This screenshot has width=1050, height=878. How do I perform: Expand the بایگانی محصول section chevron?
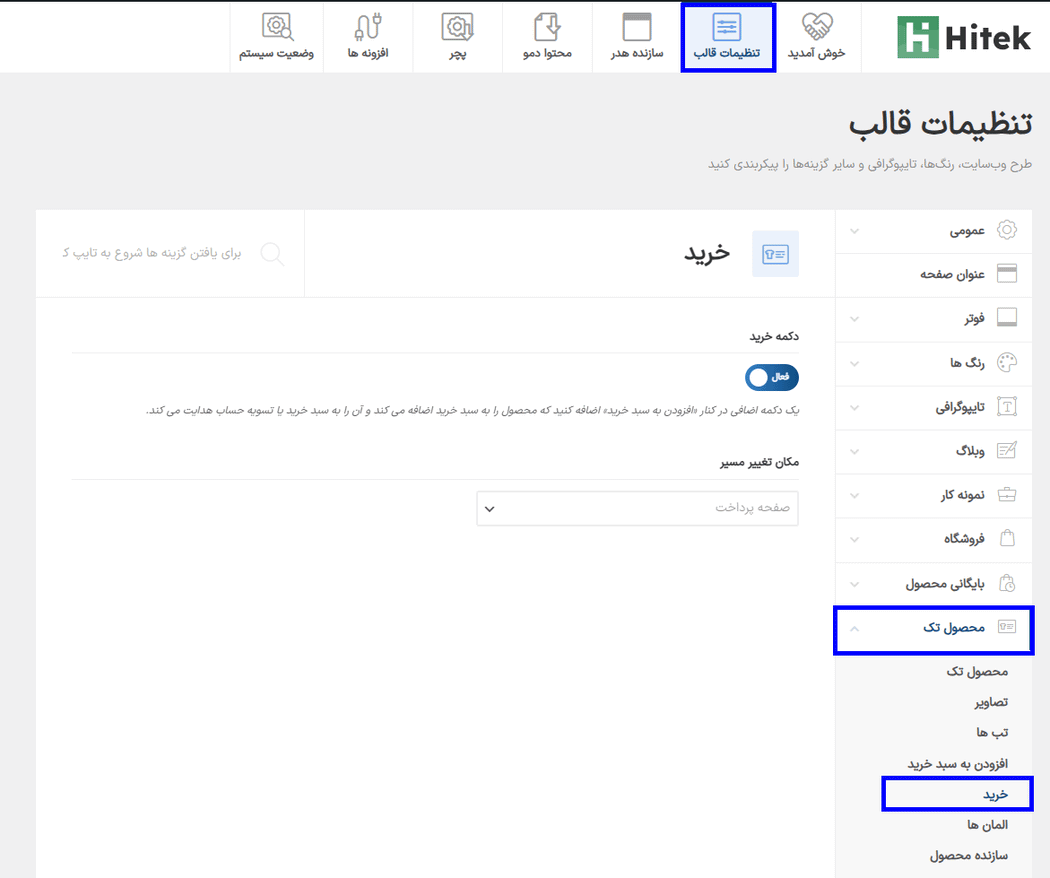click(854, 584)
